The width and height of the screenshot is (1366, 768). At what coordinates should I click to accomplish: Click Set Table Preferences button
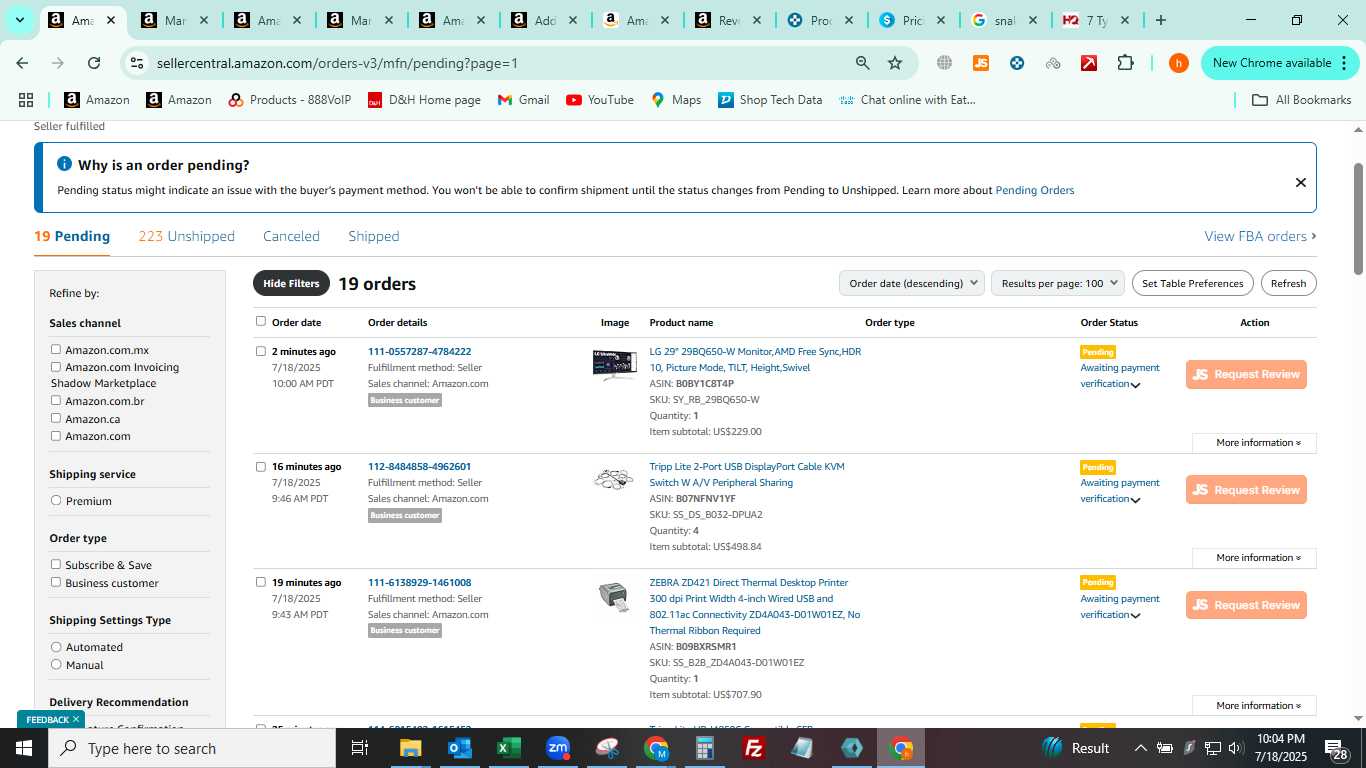pyautogui.click(x=1192, y=283)
